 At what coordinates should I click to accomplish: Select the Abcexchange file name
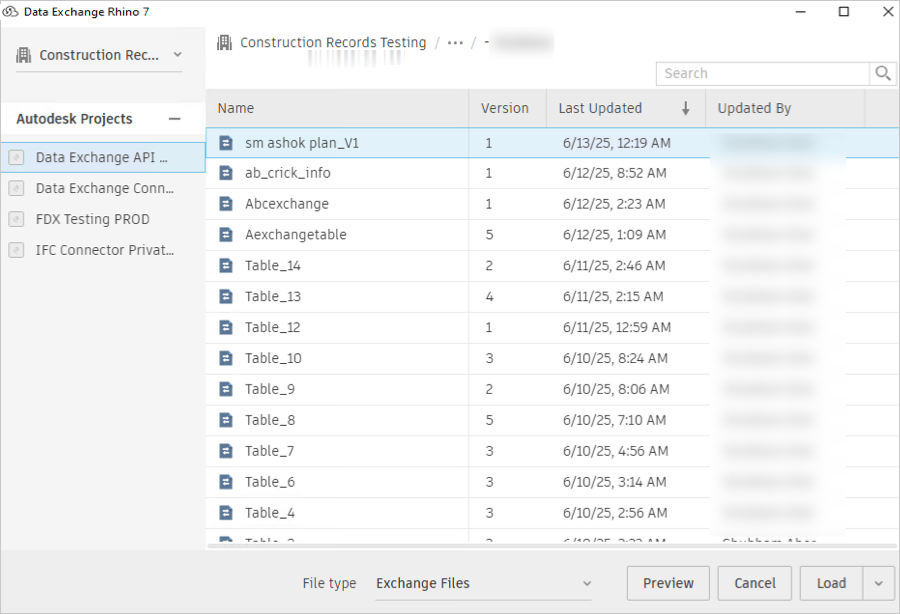coord(287,204)
